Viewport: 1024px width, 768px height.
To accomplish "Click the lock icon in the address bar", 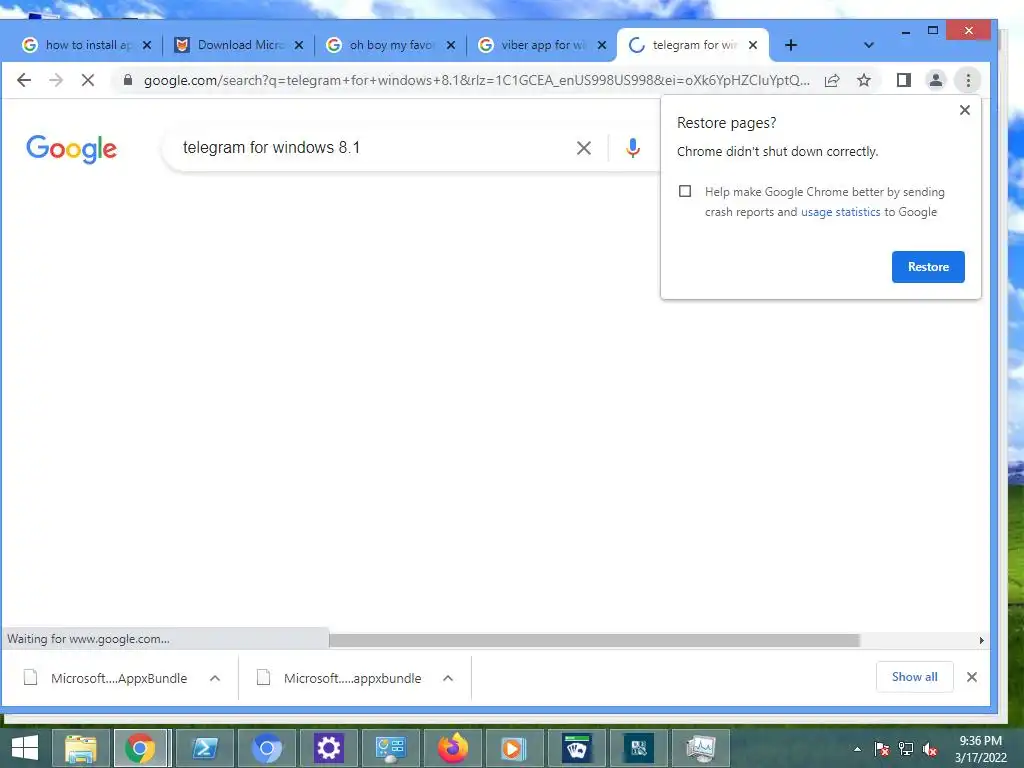I will coord(128,80).
